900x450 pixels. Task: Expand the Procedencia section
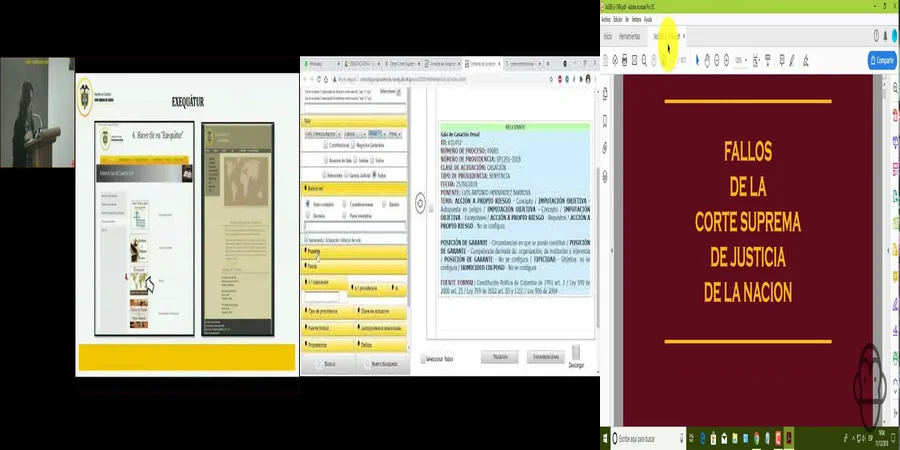pyautogui.click(x=328, y=346)
